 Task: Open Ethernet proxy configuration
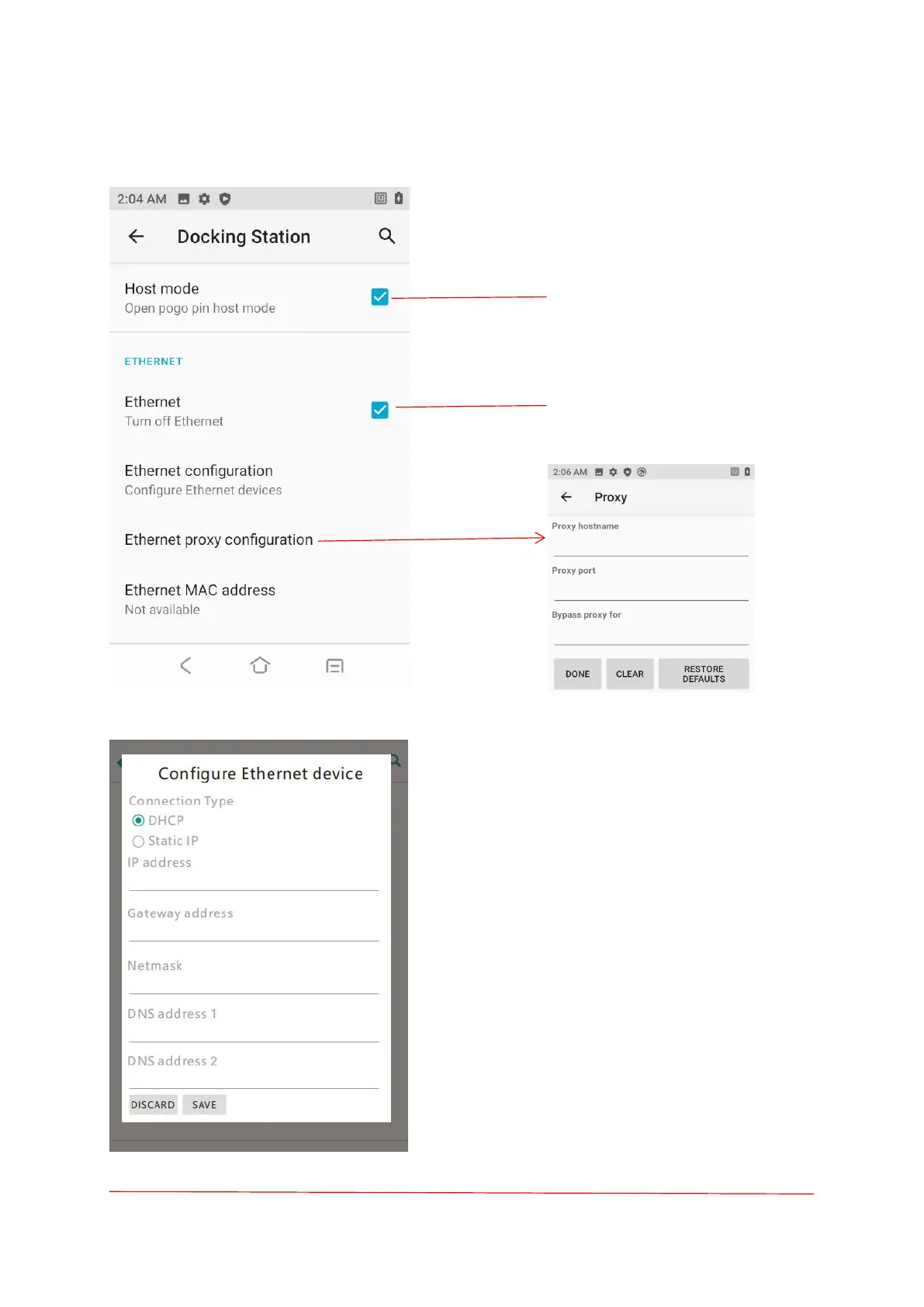219,540
